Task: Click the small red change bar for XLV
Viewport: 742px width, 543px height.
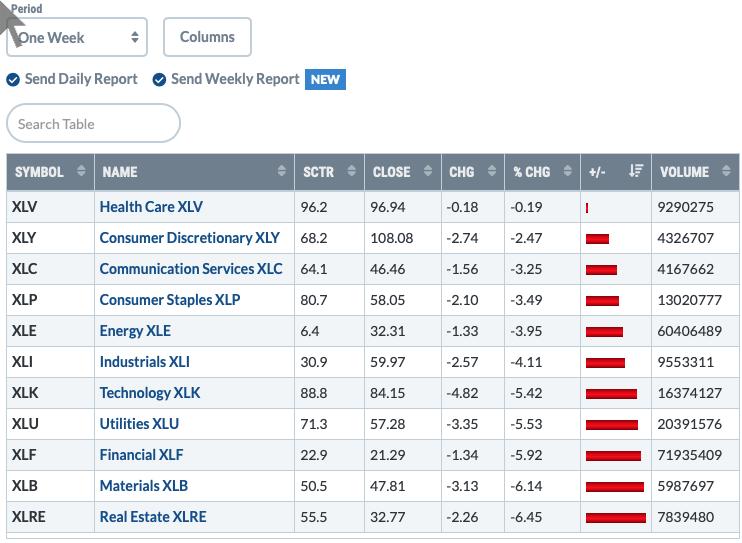Action: click(x=587, y=208)
